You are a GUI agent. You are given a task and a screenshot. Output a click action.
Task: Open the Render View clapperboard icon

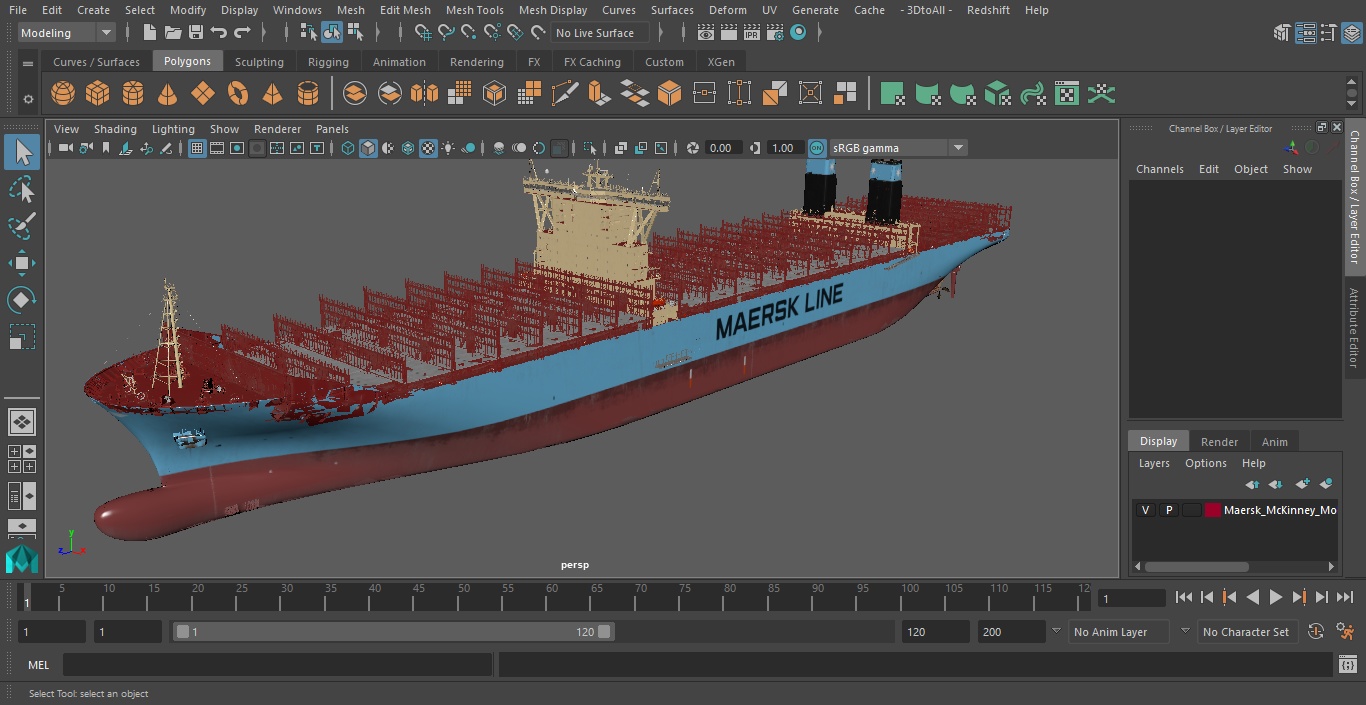(x=706, y=33)
